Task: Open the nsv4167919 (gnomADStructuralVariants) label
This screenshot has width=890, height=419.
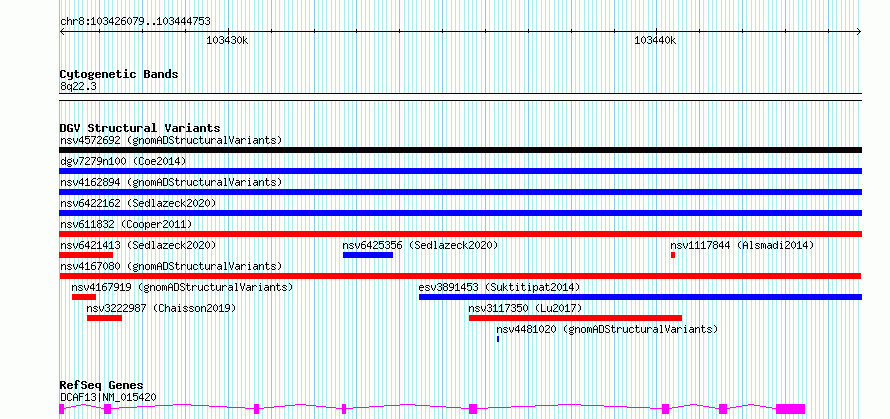Action: [x=182, y=287]
